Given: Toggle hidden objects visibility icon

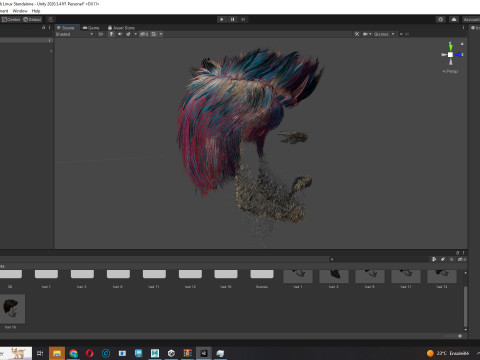Looking at the screenshot, I should point(144,34).
